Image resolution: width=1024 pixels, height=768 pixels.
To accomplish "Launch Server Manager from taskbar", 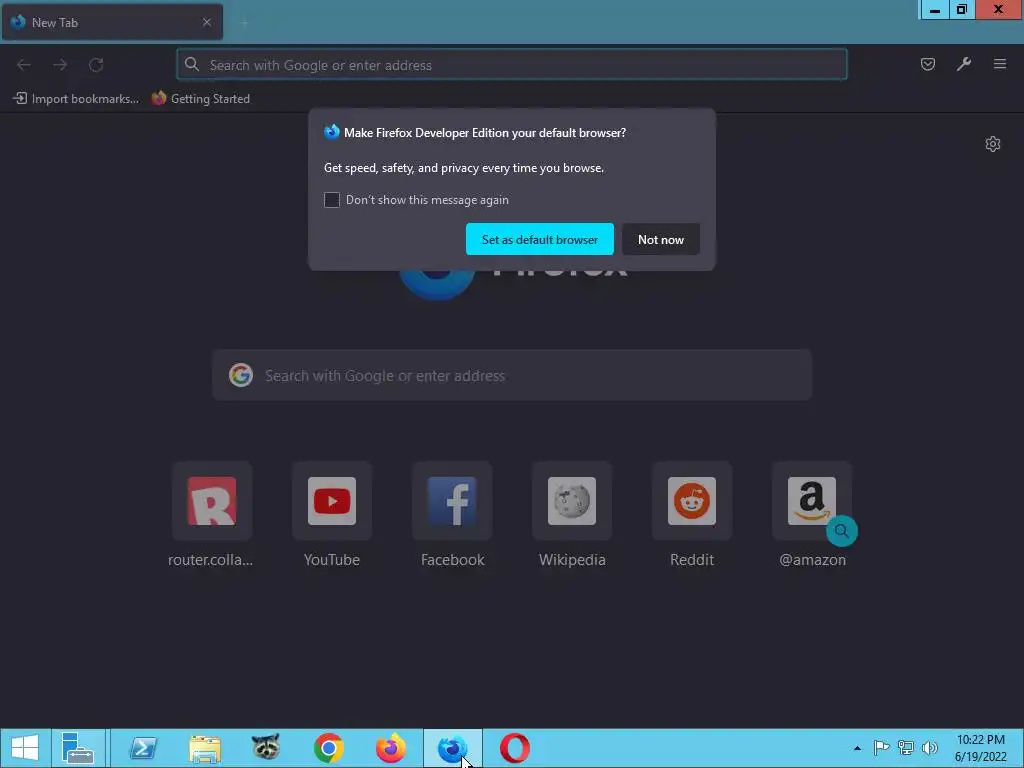I will point(78,748).
